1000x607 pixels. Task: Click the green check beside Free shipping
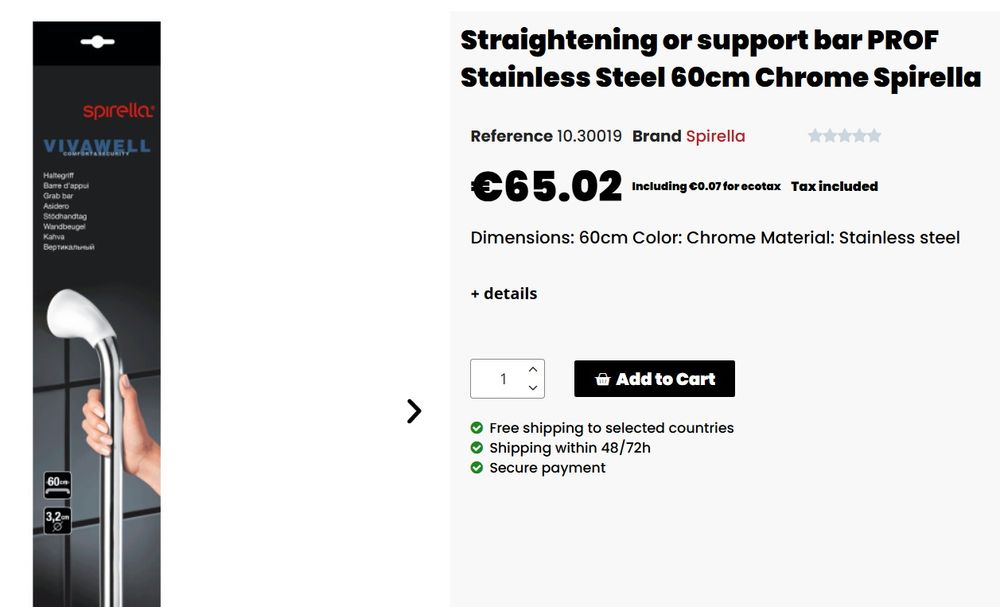coord(477,428)
